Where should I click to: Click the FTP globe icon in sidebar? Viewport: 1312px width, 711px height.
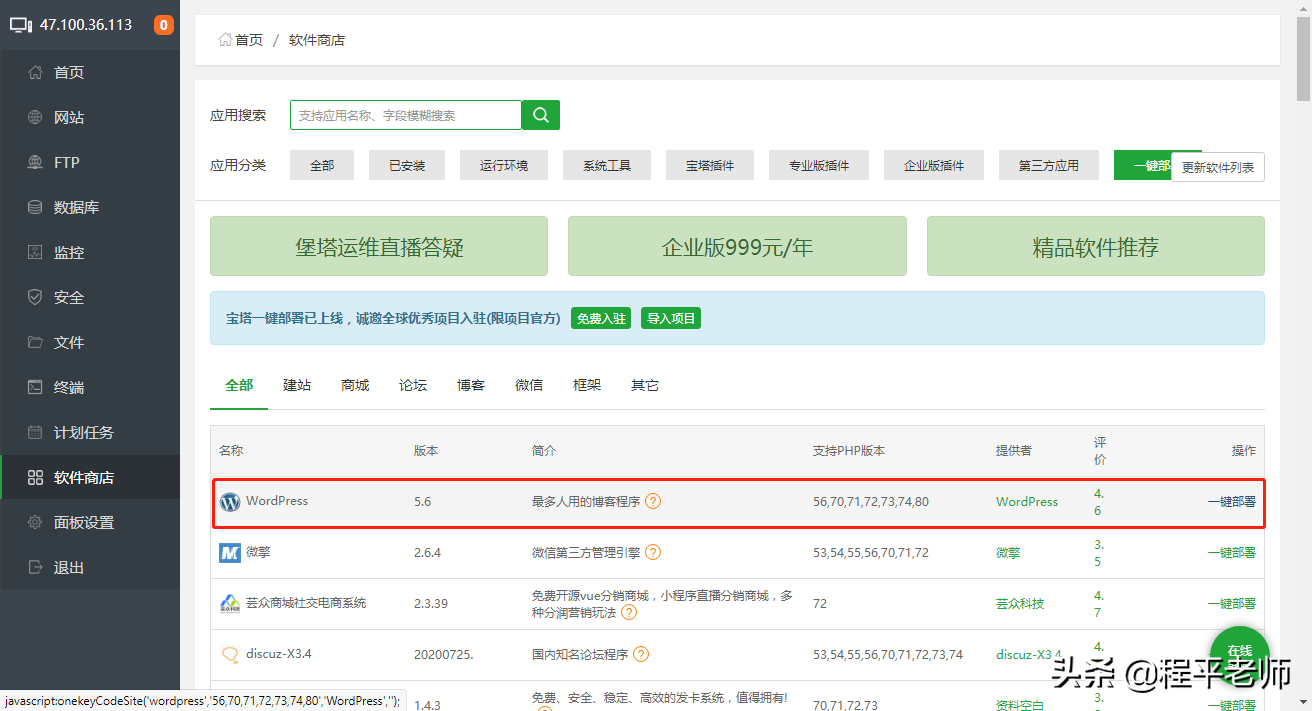pyautogui.click(x=35, y=162)
